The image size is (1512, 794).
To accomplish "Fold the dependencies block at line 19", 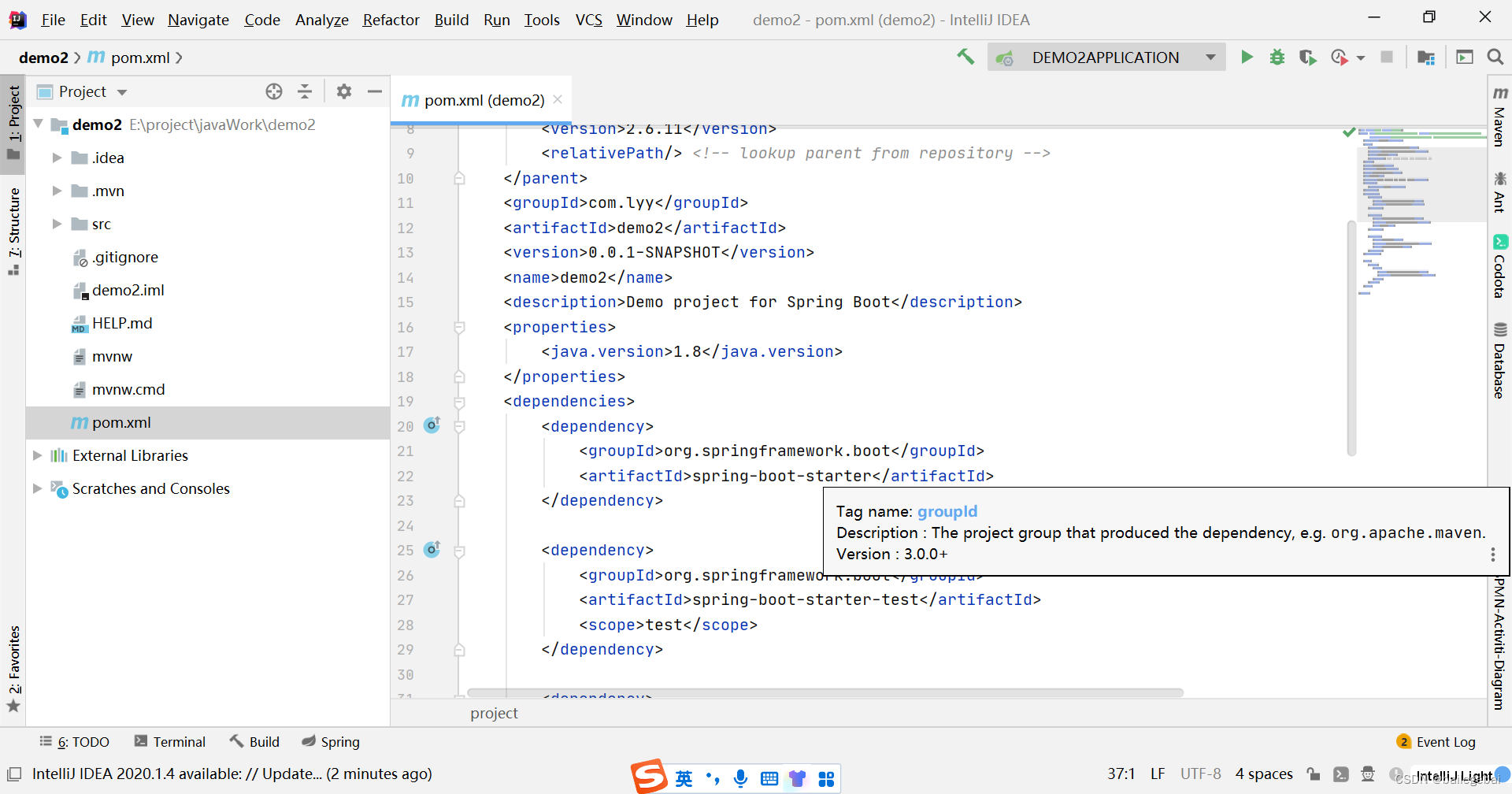I will (x=459, y=402).
